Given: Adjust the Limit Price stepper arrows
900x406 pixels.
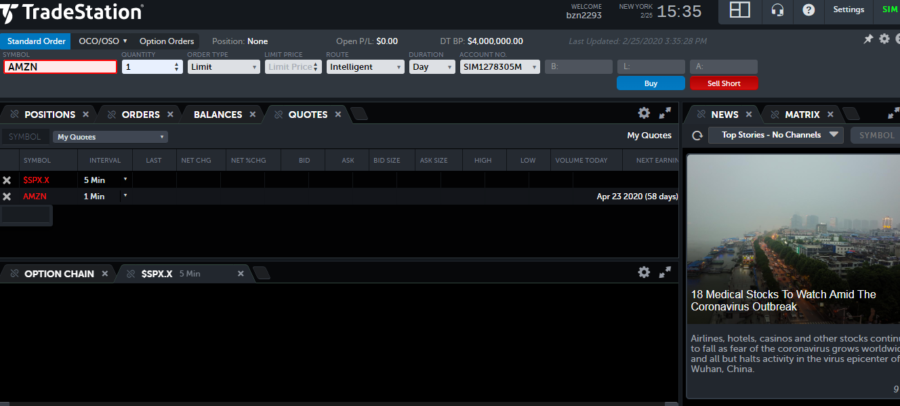Looking at the screenshot, I should 315,67.
